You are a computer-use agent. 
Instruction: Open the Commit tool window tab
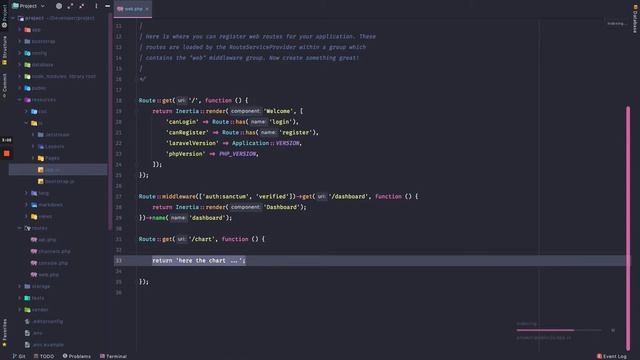(x=4, y=86)
